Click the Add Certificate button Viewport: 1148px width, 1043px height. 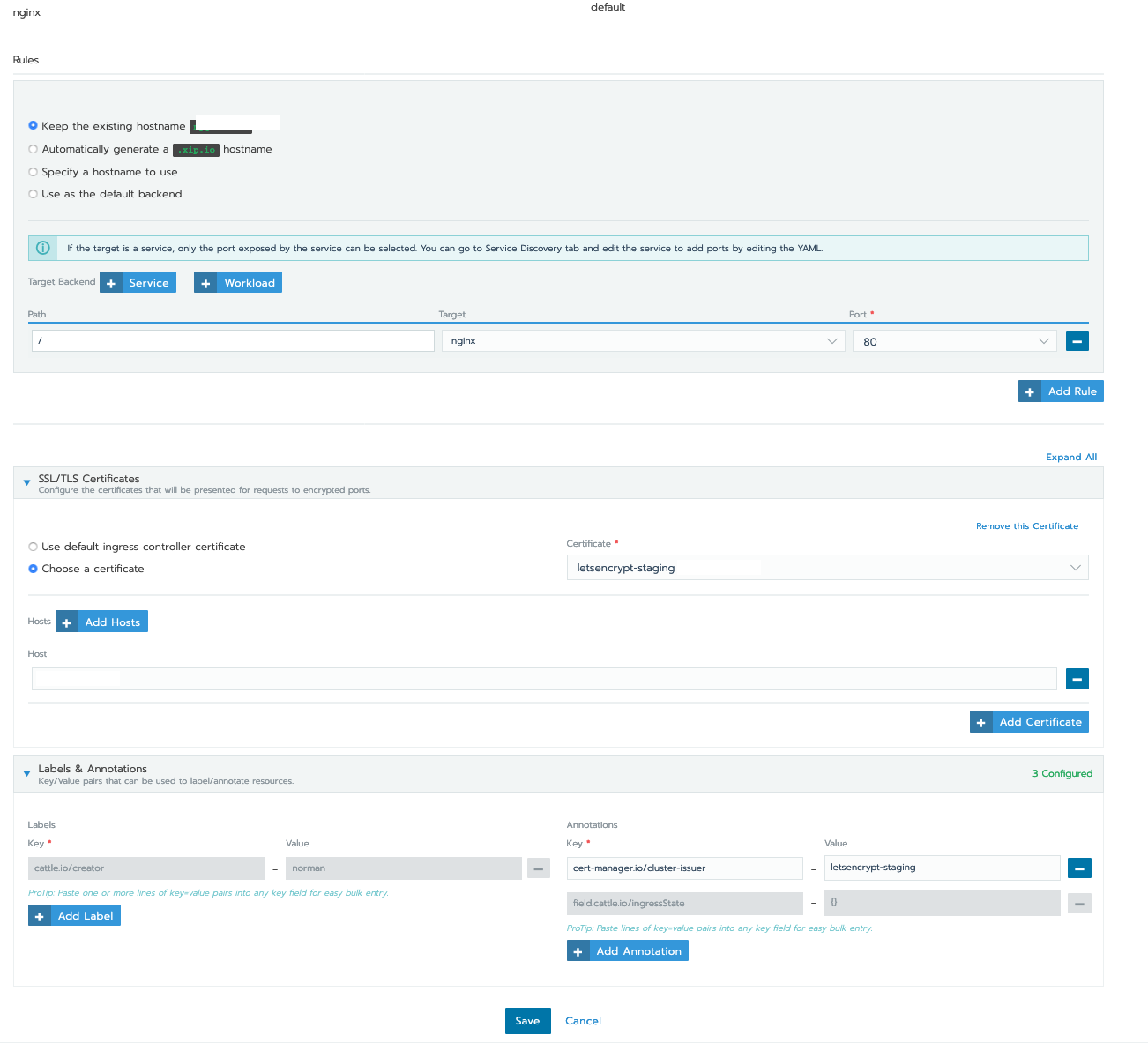[x=1029, y=722]
